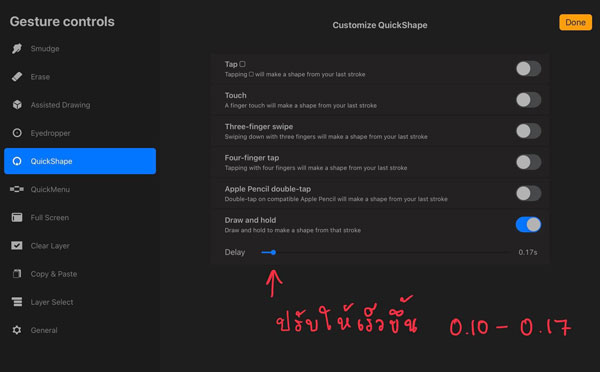Open General gear icon settings

pos(17,330)
